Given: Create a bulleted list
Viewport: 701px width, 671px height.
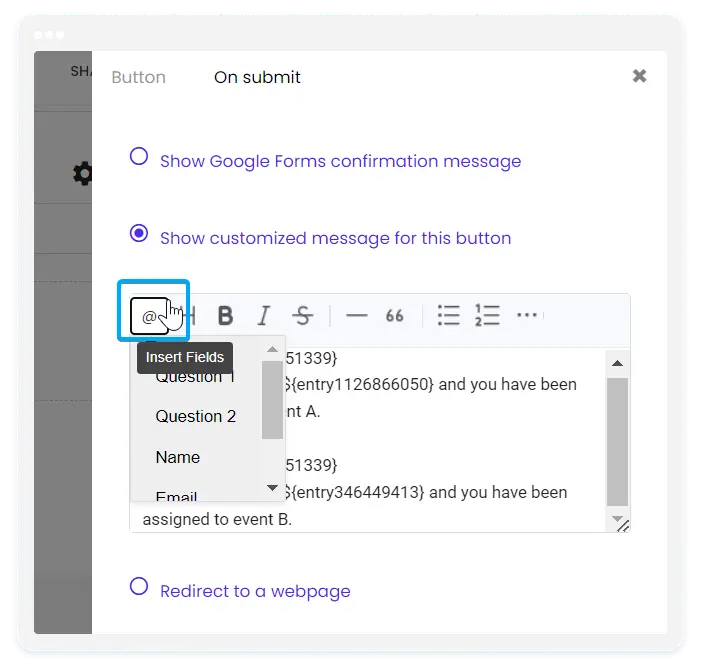Looking at the screenshot, I should [x=448, y=316].
